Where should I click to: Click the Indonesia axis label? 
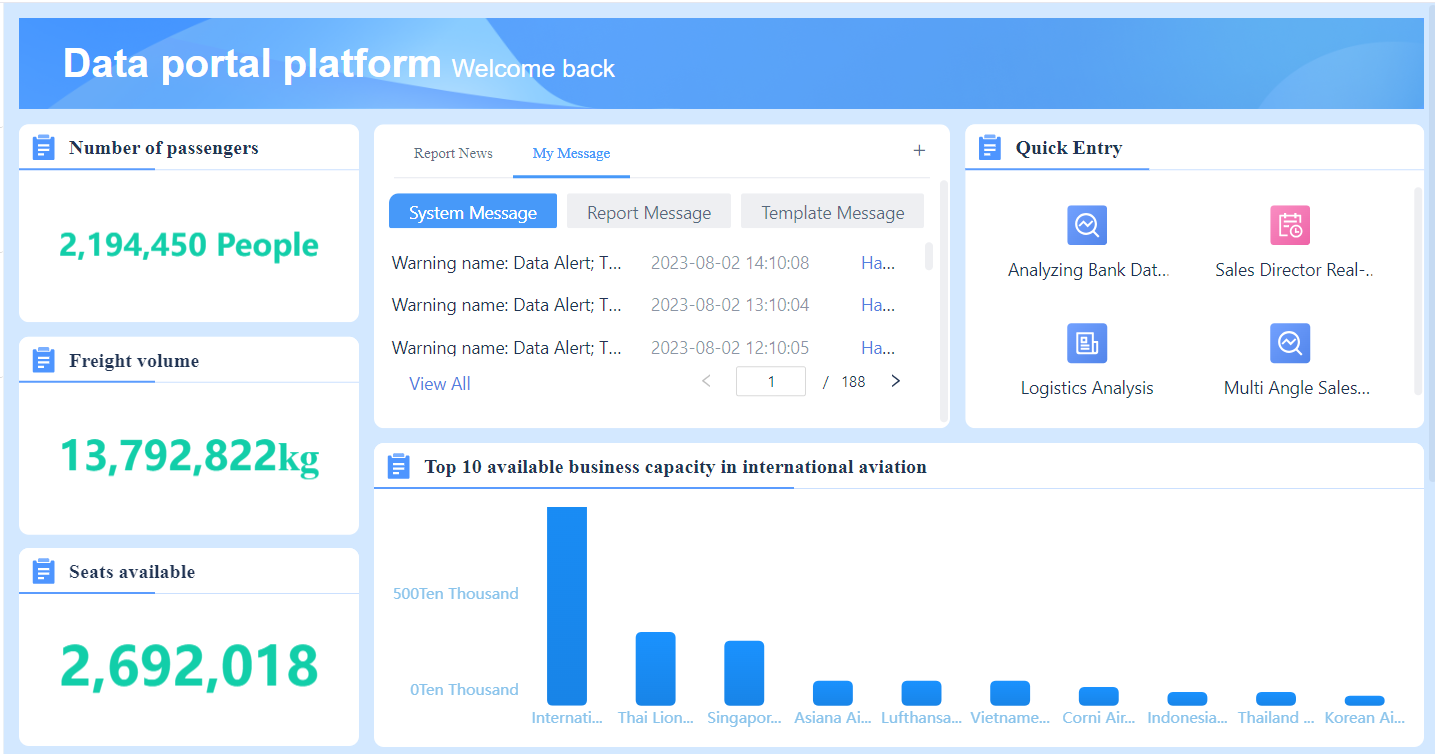[x=1187, y=718]
